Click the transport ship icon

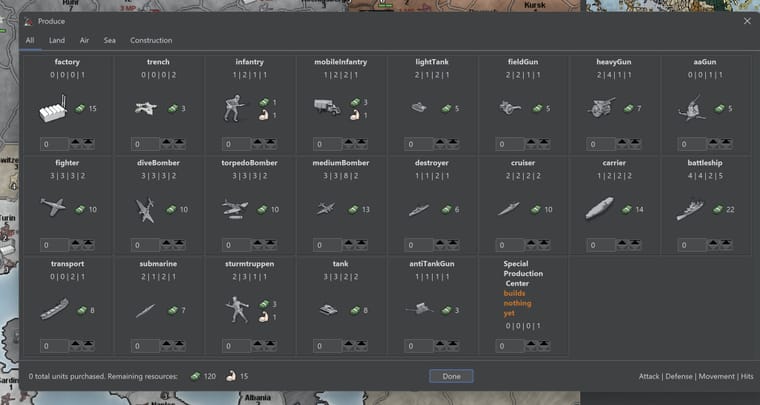click(x=54, y=309)
